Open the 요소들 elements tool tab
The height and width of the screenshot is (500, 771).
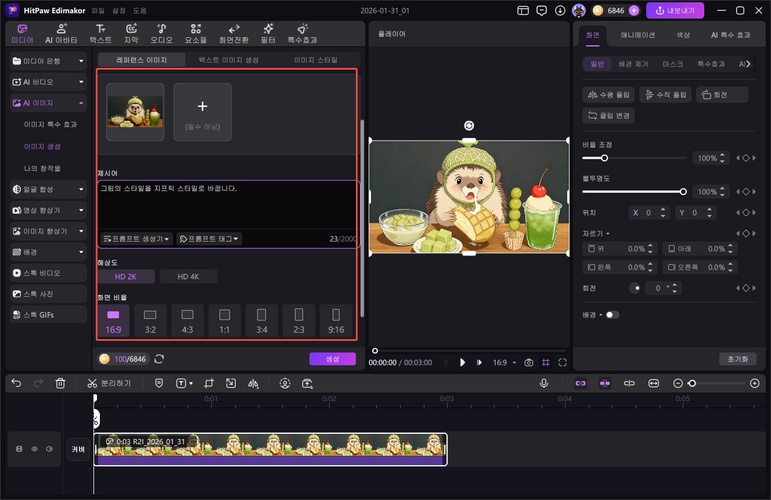(x=196, y=33)
